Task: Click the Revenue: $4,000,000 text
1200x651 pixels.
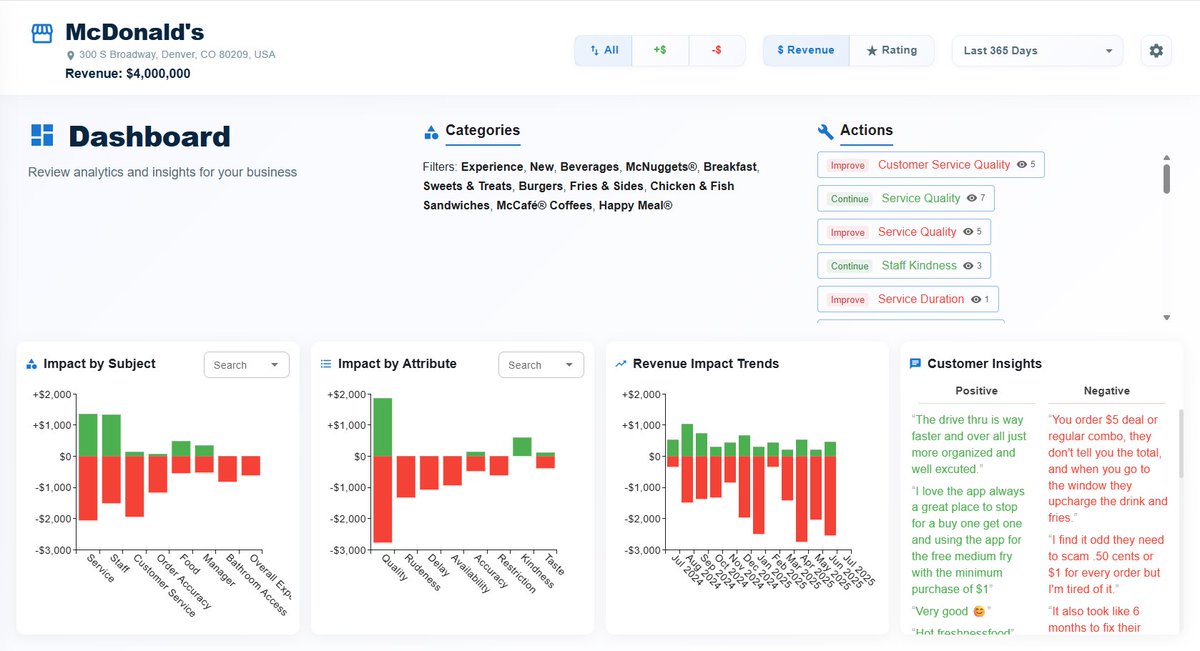Action: tap(128, 73)
